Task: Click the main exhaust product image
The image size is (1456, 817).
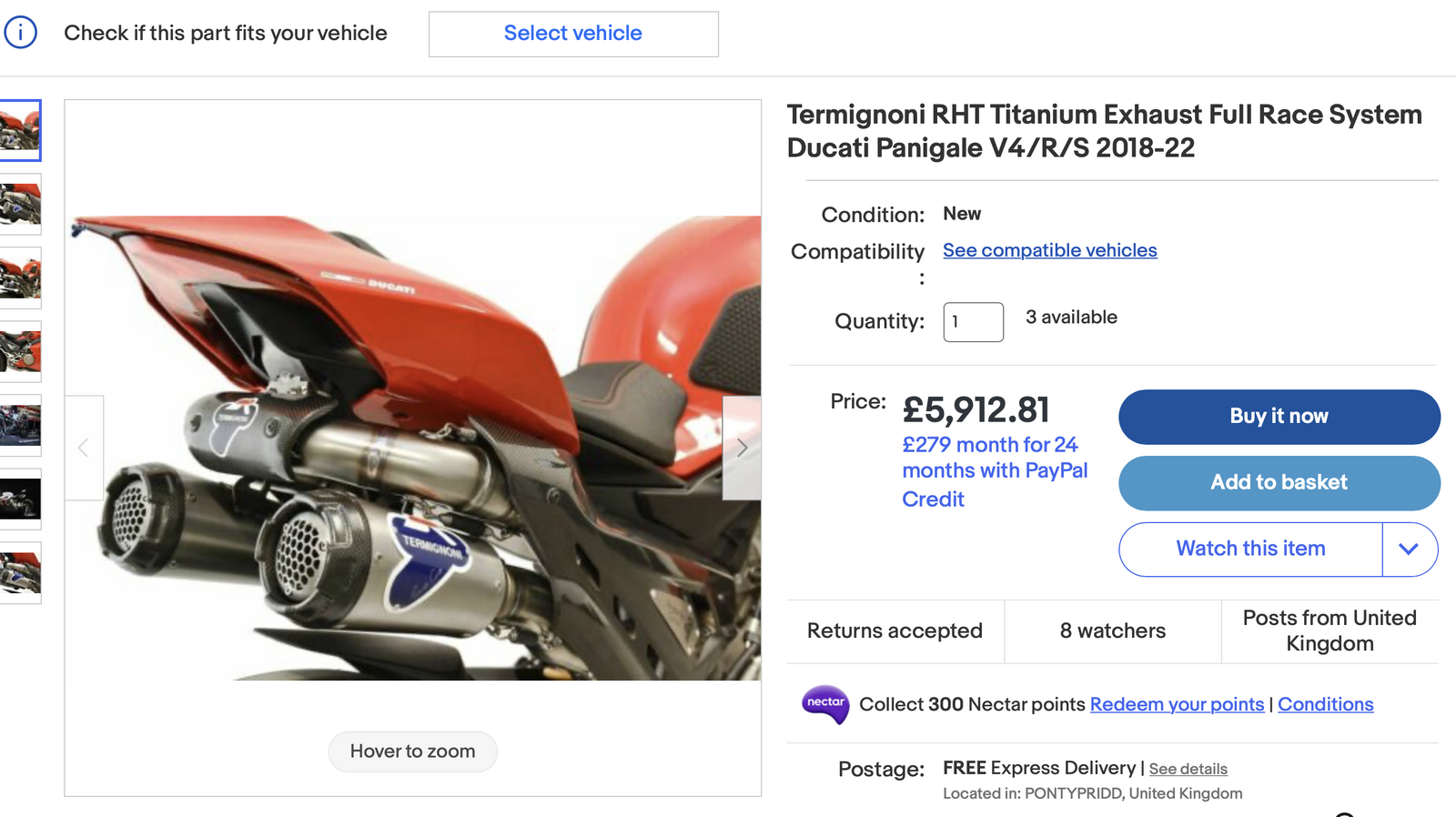Action: [x=412, y=448]
